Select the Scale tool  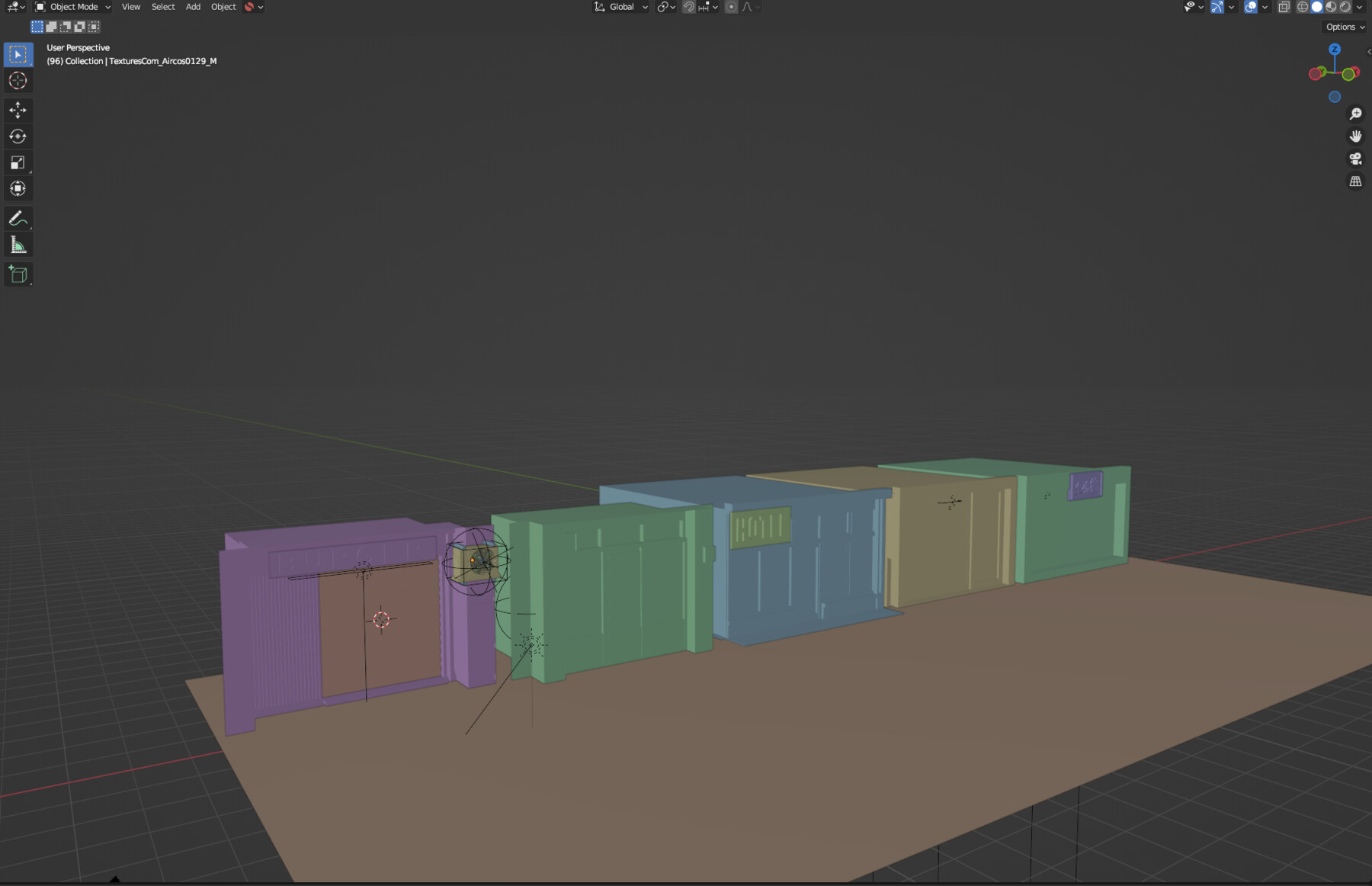pyautogui.click(x=18, y=162)
